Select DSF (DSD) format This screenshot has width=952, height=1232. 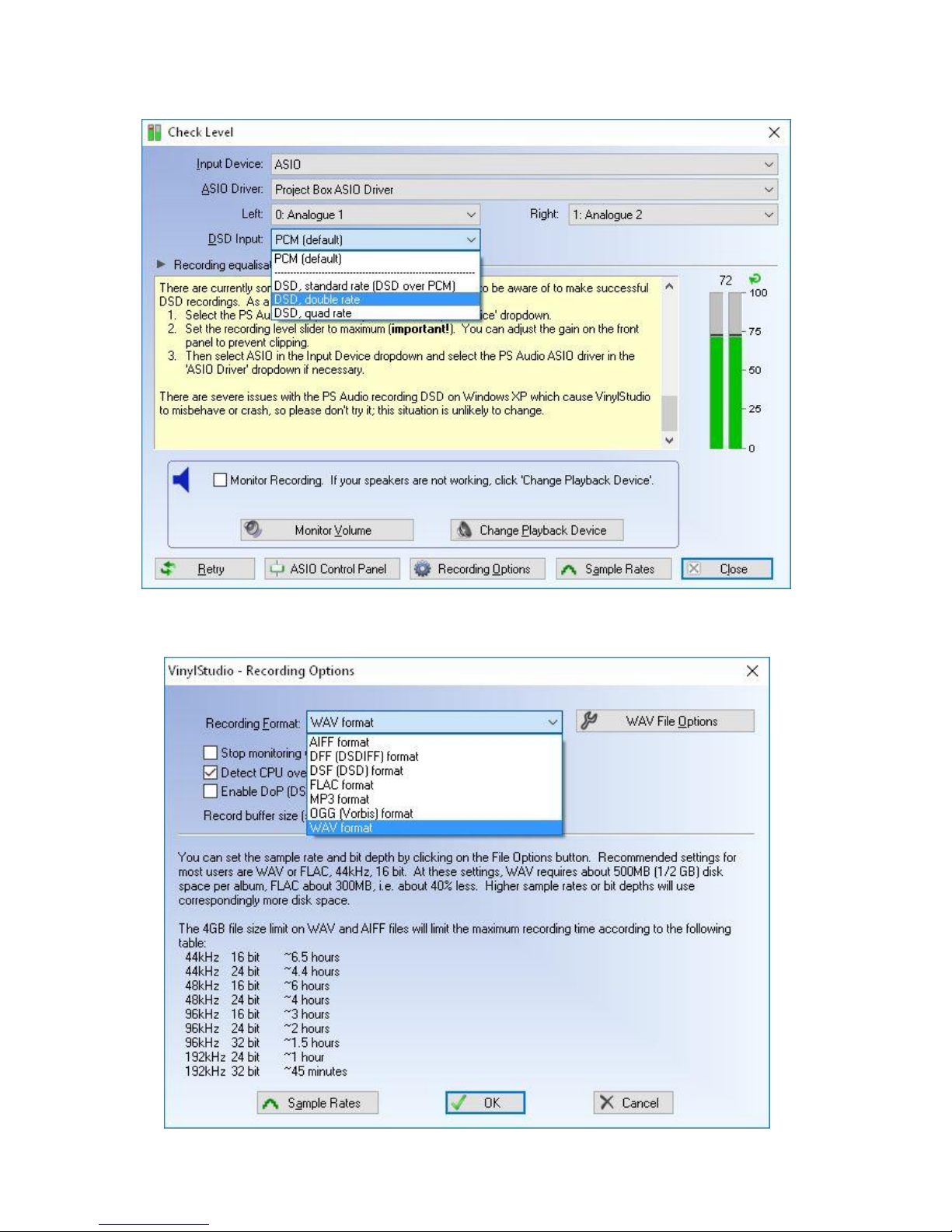[x=434, y=771]
